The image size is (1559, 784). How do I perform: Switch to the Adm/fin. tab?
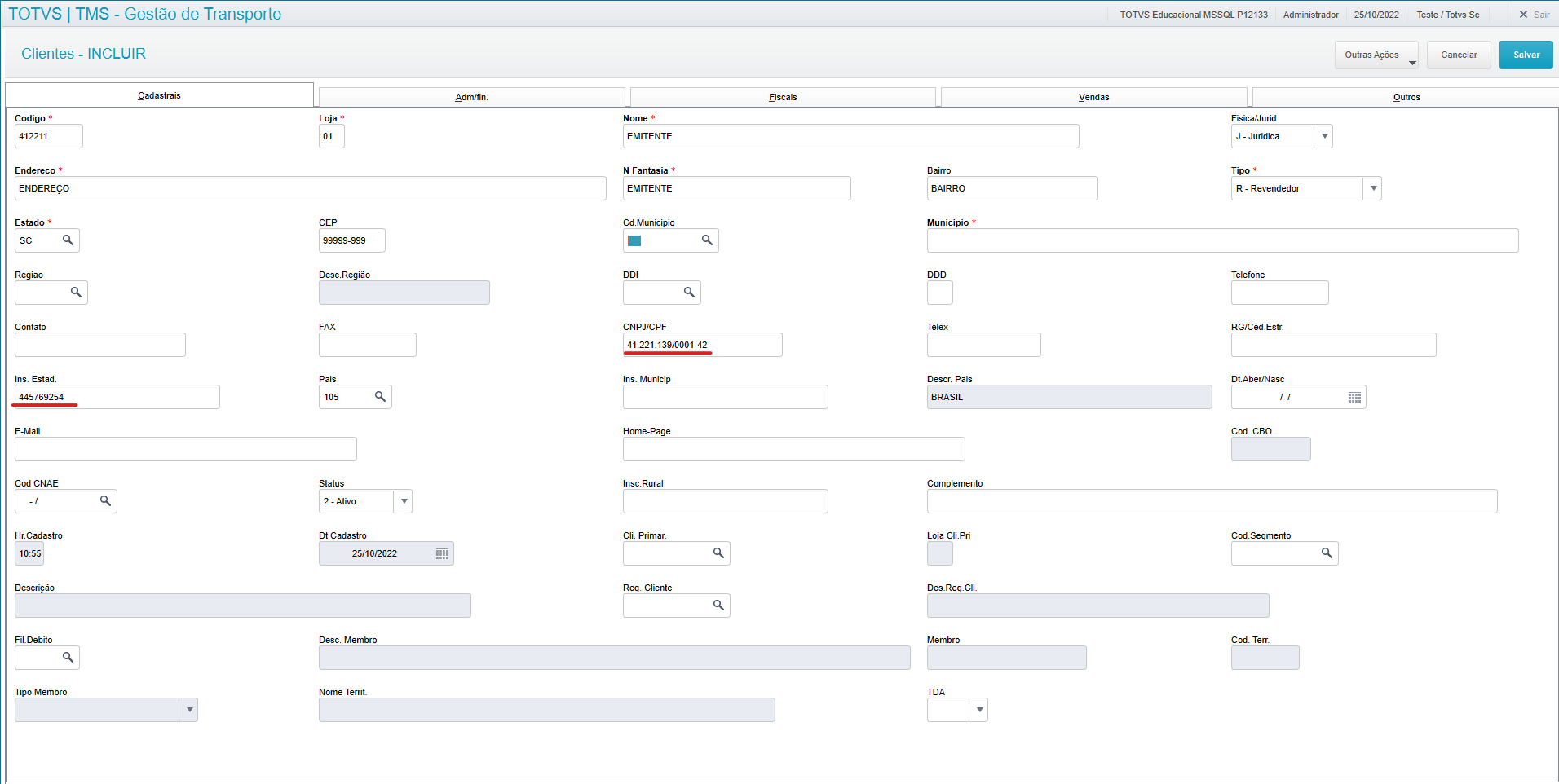tap(471, 97)
